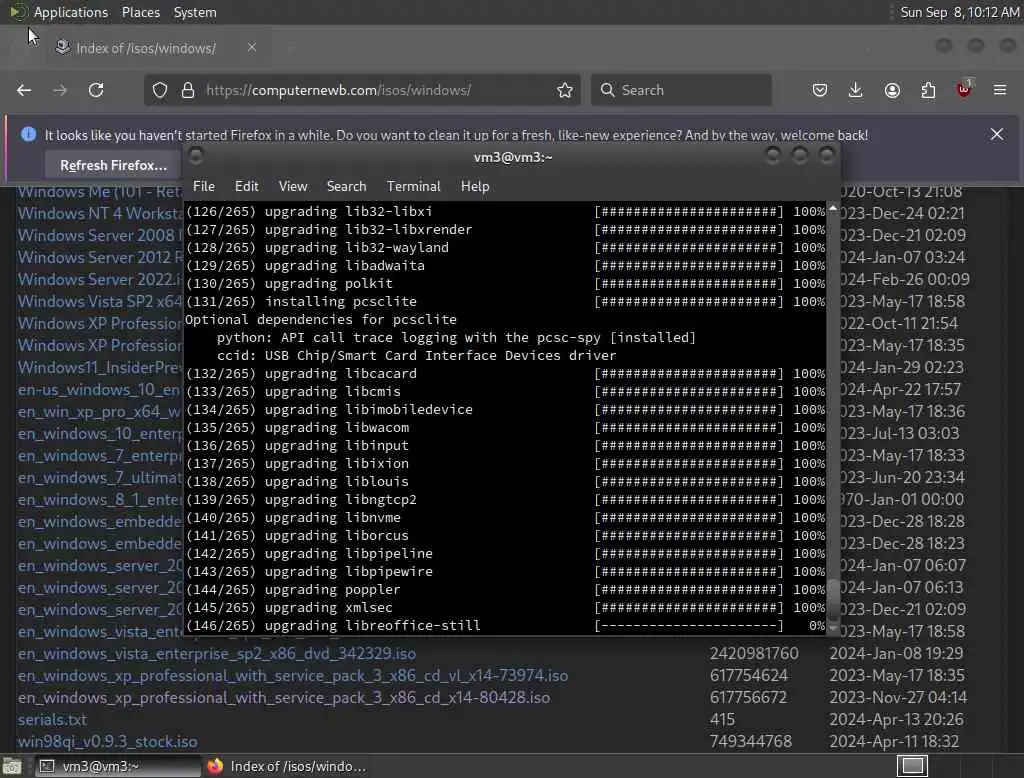This screenshot has width=1024, height=778.
Task: Click the uBlock Origin extension icon
Action: [964, 89]
